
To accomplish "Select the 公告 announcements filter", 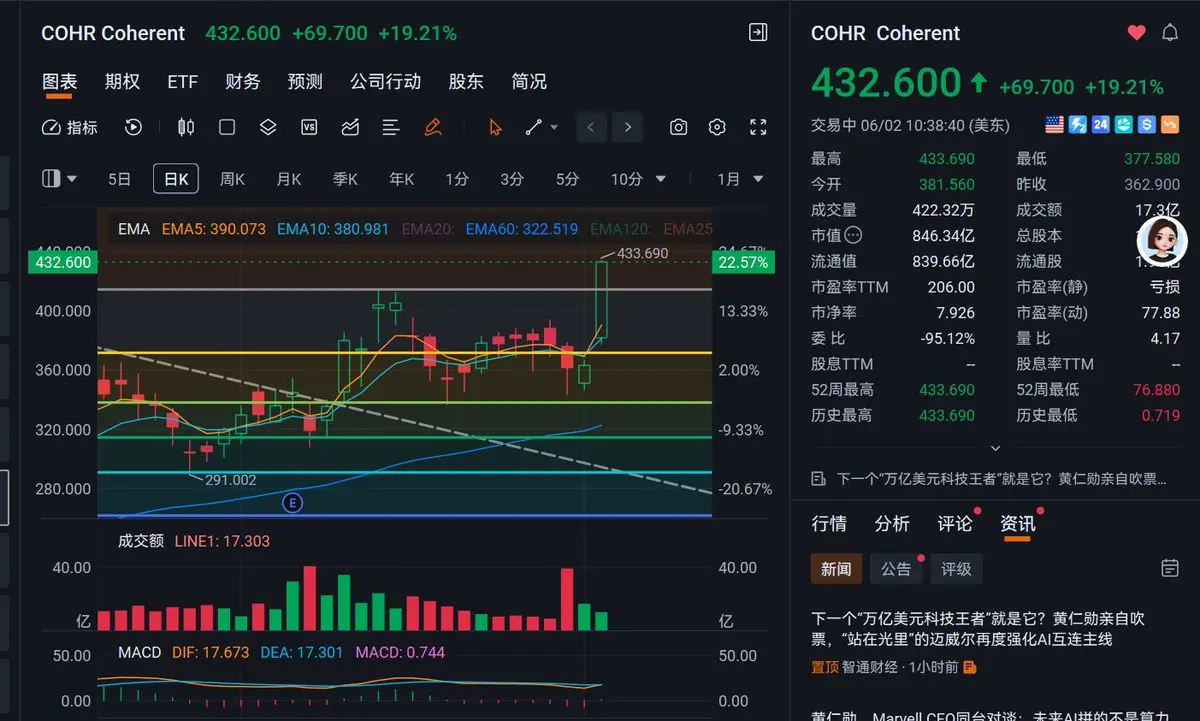I will 896,569.
